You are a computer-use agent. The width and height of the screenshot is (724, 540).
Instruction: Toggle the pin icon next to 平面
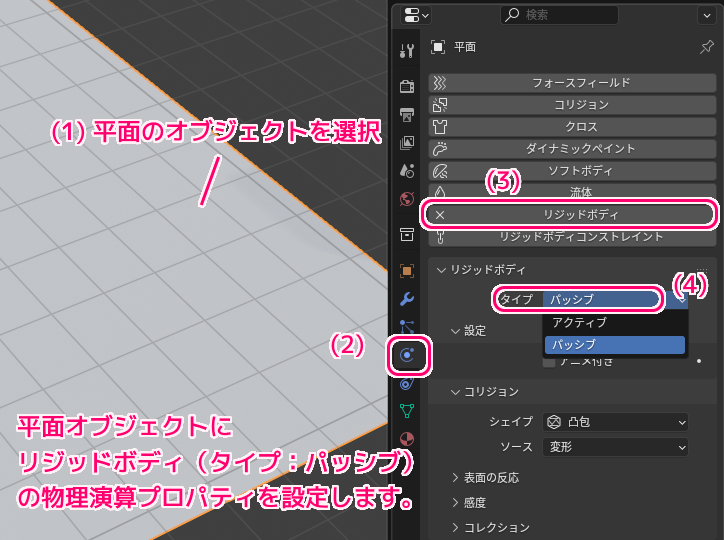pos(706,47)
